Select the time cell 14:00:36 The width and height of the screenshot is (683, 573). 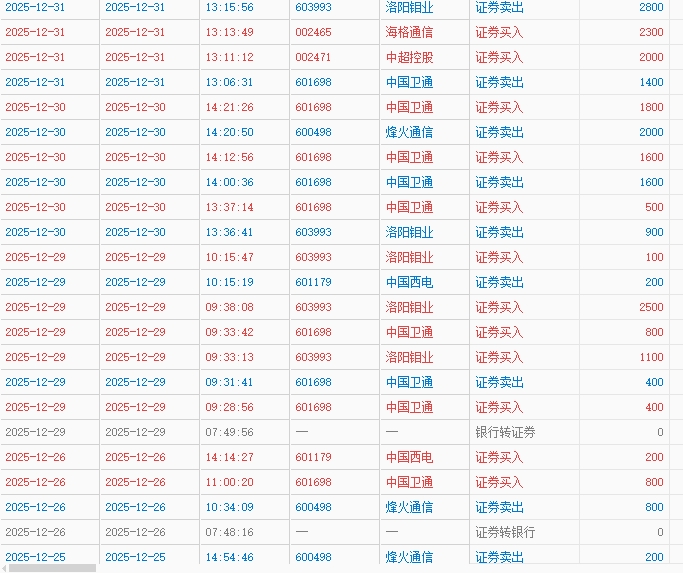pyautogui.click(x=230, y=182)
